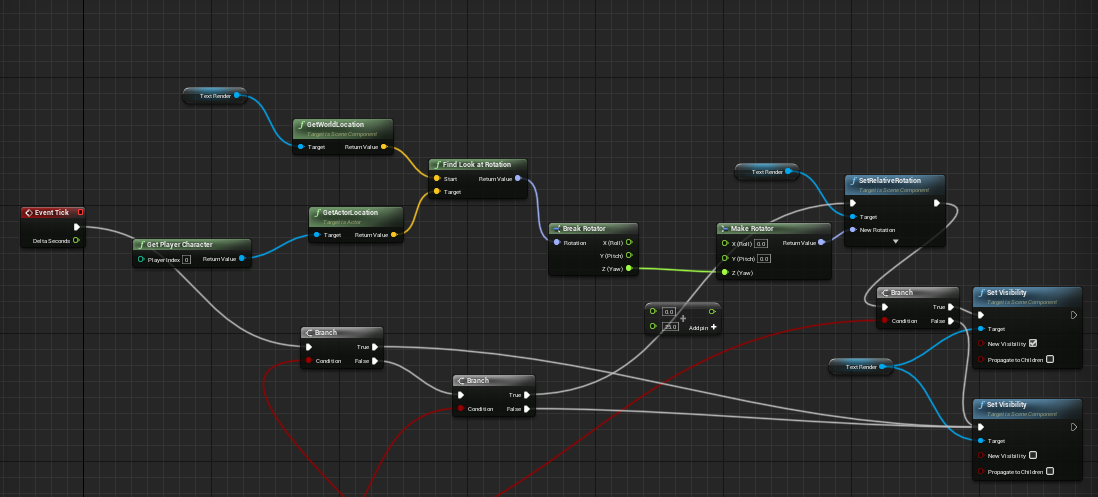Click the Player Index value field

(186, 259)
